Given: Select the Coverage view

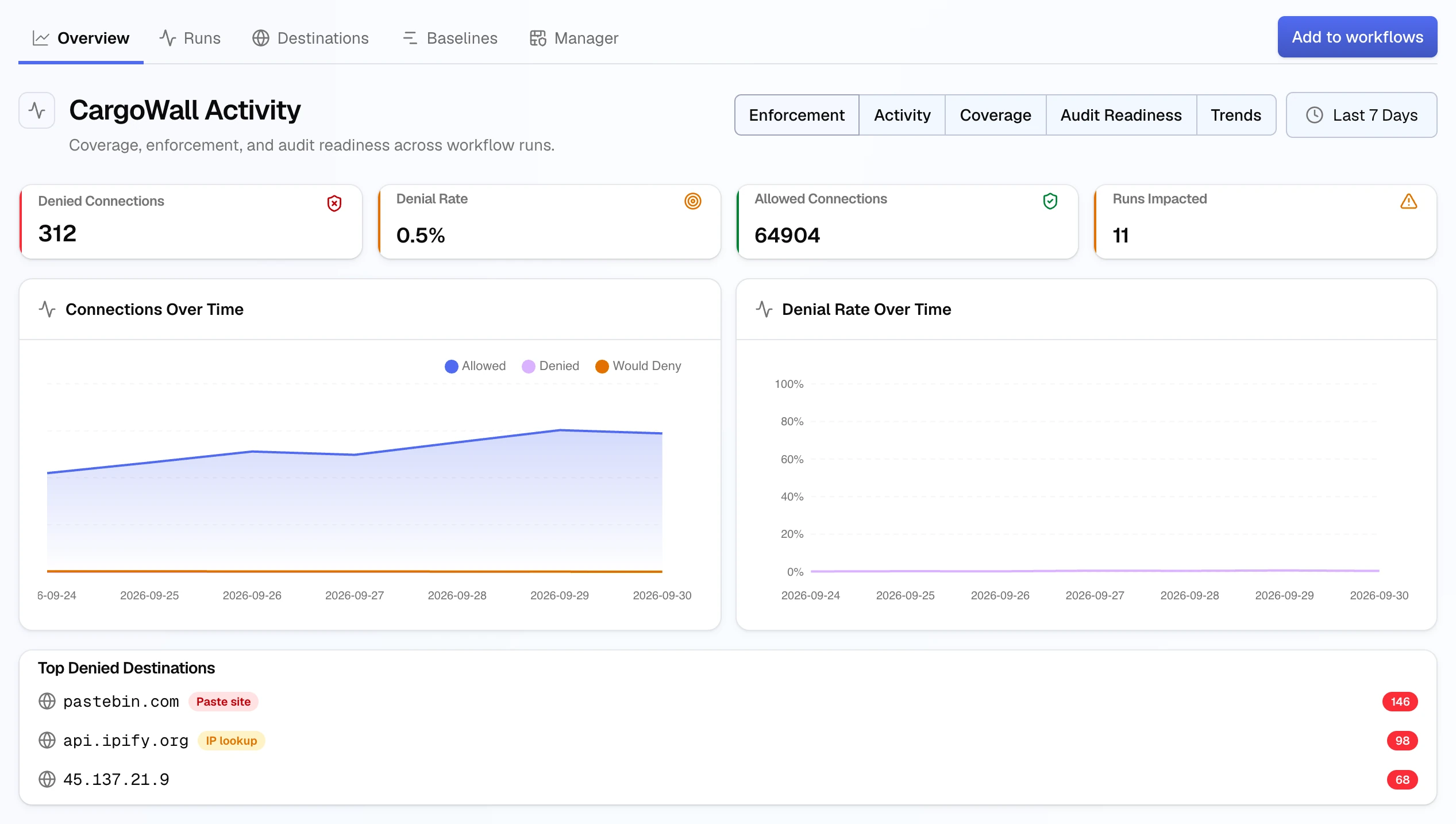Looking at the screenshot, I should (995, 115).
